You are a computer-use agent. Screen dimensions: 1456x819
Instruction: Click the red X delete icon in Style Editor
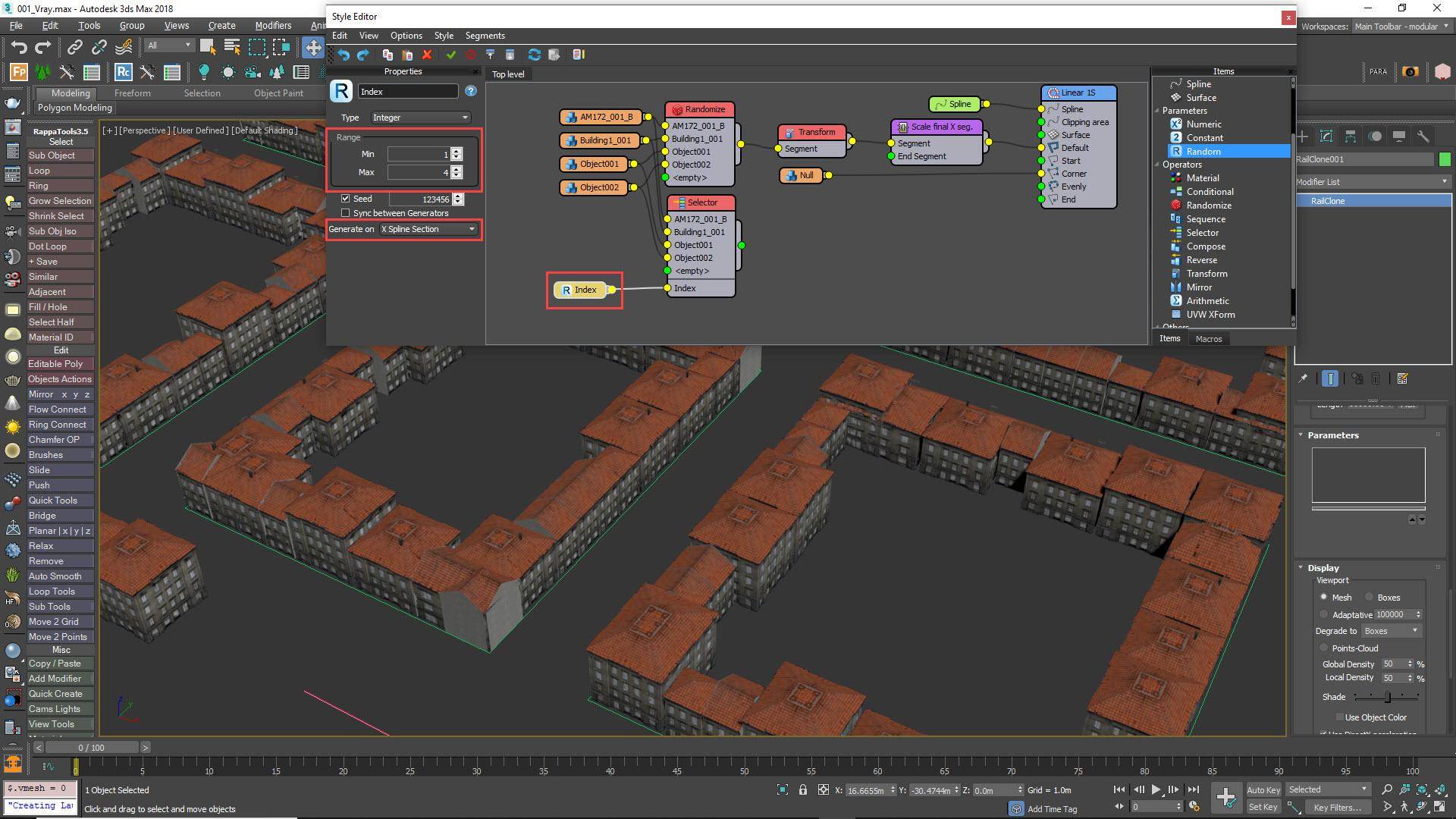pyautogui.click(x=427, y=55)
